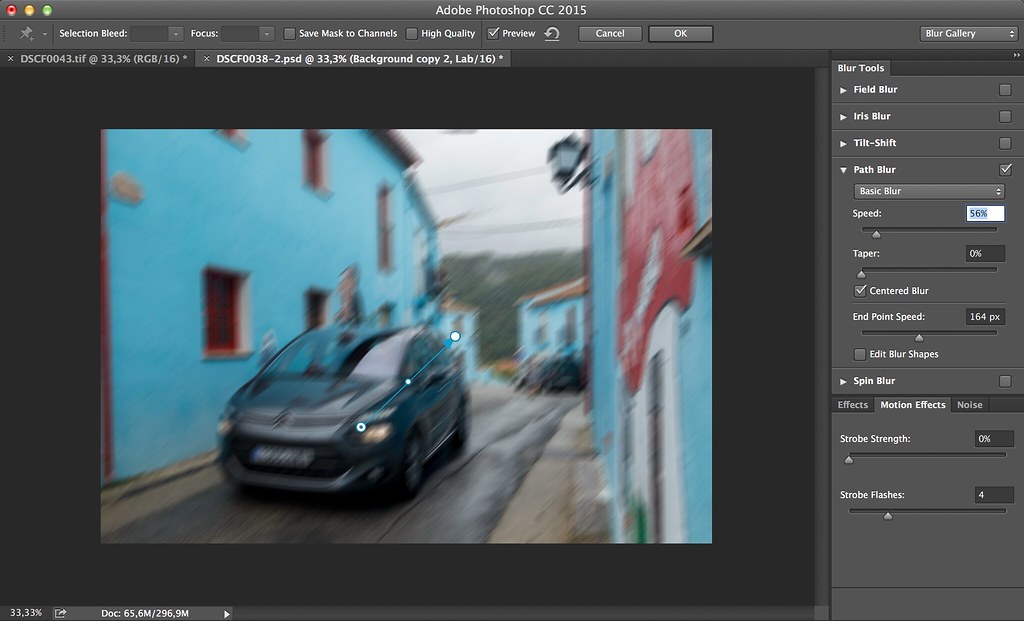The height and width of the screenshot is (621, 1024).
Task: Select the path blur upper end point
Action: [455, 336]
